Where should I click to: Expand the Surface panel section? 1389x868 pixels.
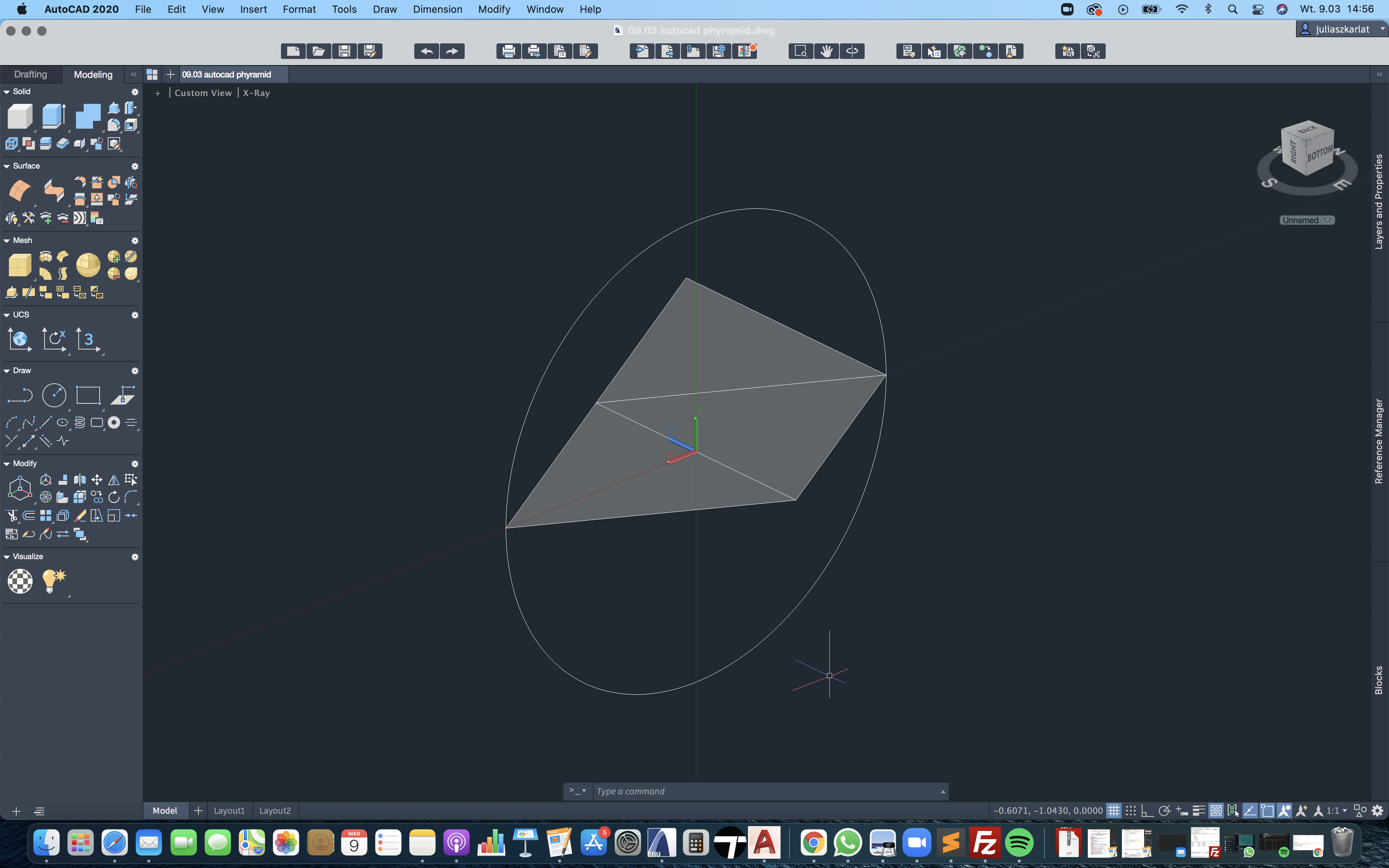pos(9,166)
